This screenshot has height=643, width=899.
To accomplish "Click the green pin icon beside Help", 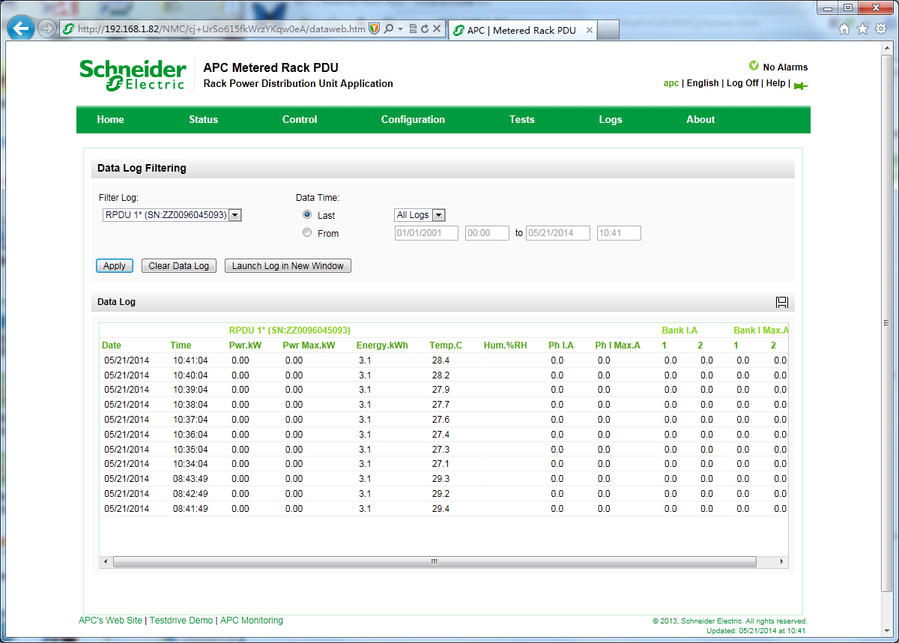I will click(800, 85).
